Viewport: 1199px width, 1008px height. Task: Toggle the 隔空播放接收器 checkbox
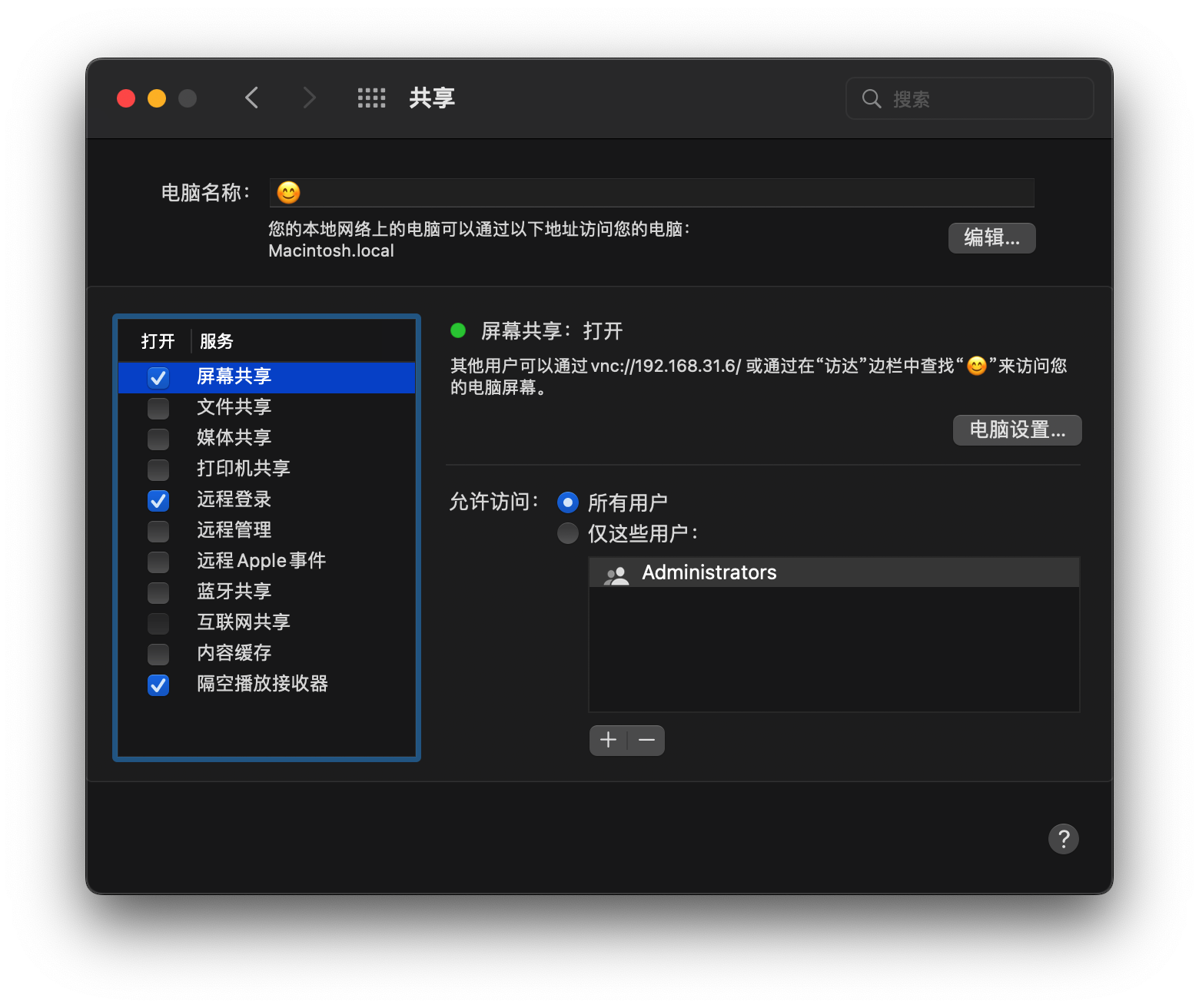click(158, 685)
